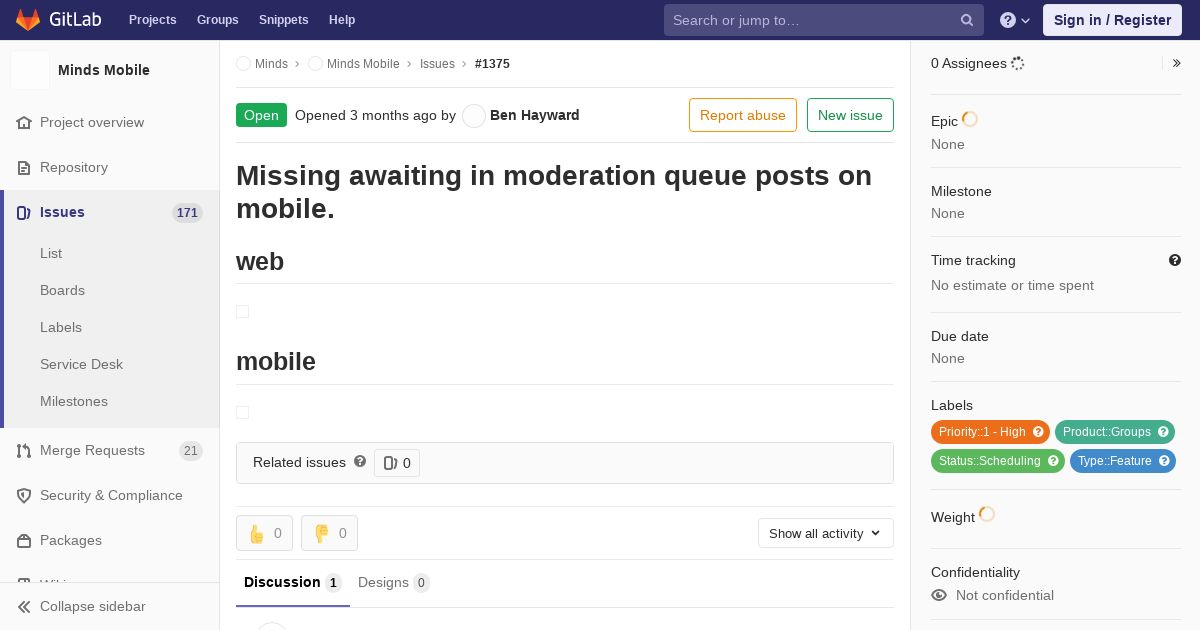Click the Not confidential eye icon
The width and height of the screenshot is (1200, 630).
(939, 595)
